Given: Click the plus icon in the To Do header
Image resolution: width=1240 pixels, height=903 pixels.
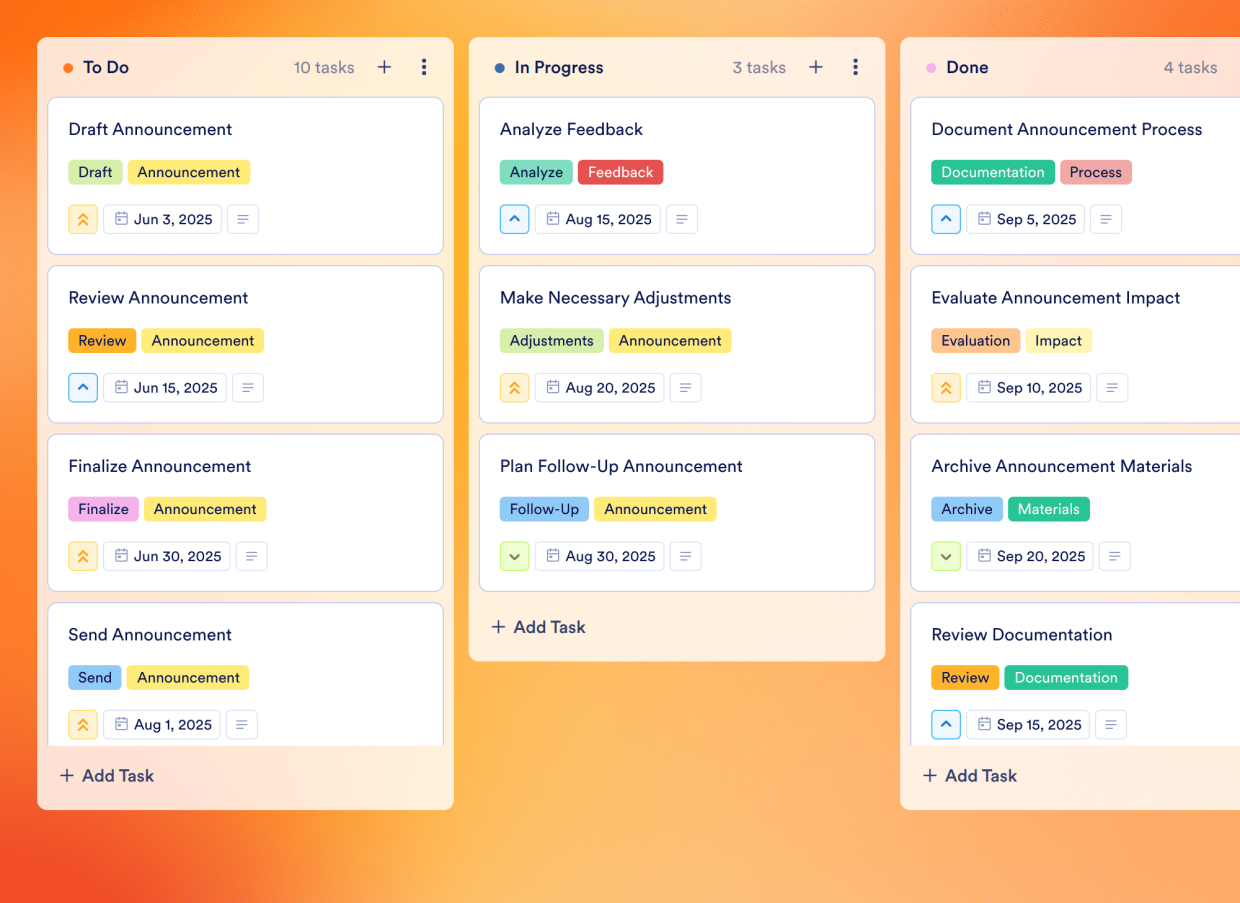Looking at the screenshot, I should coord(384,67).
